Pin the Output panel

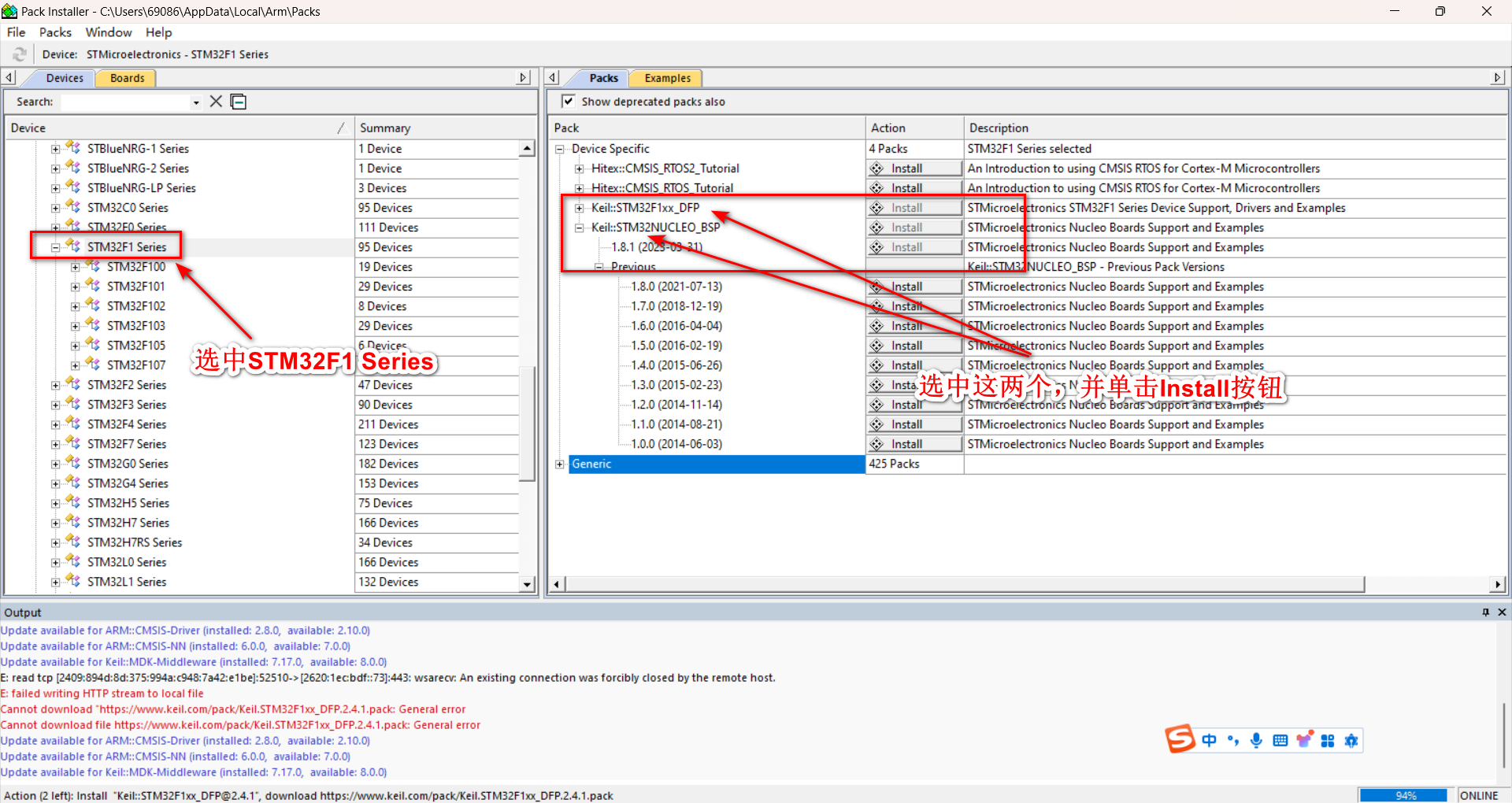coord(1486,612)
